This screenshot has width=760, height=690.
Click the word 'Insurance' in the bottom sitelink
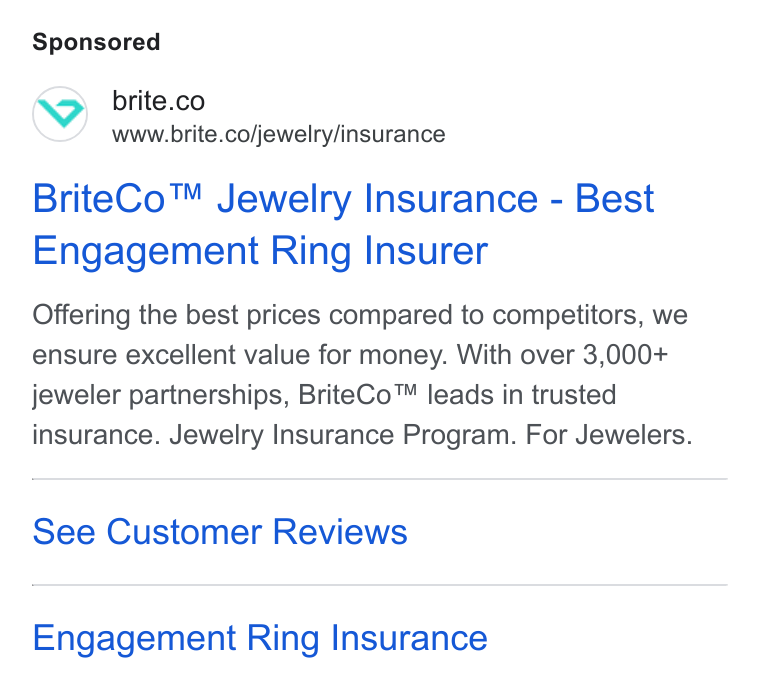coord(409,638)
